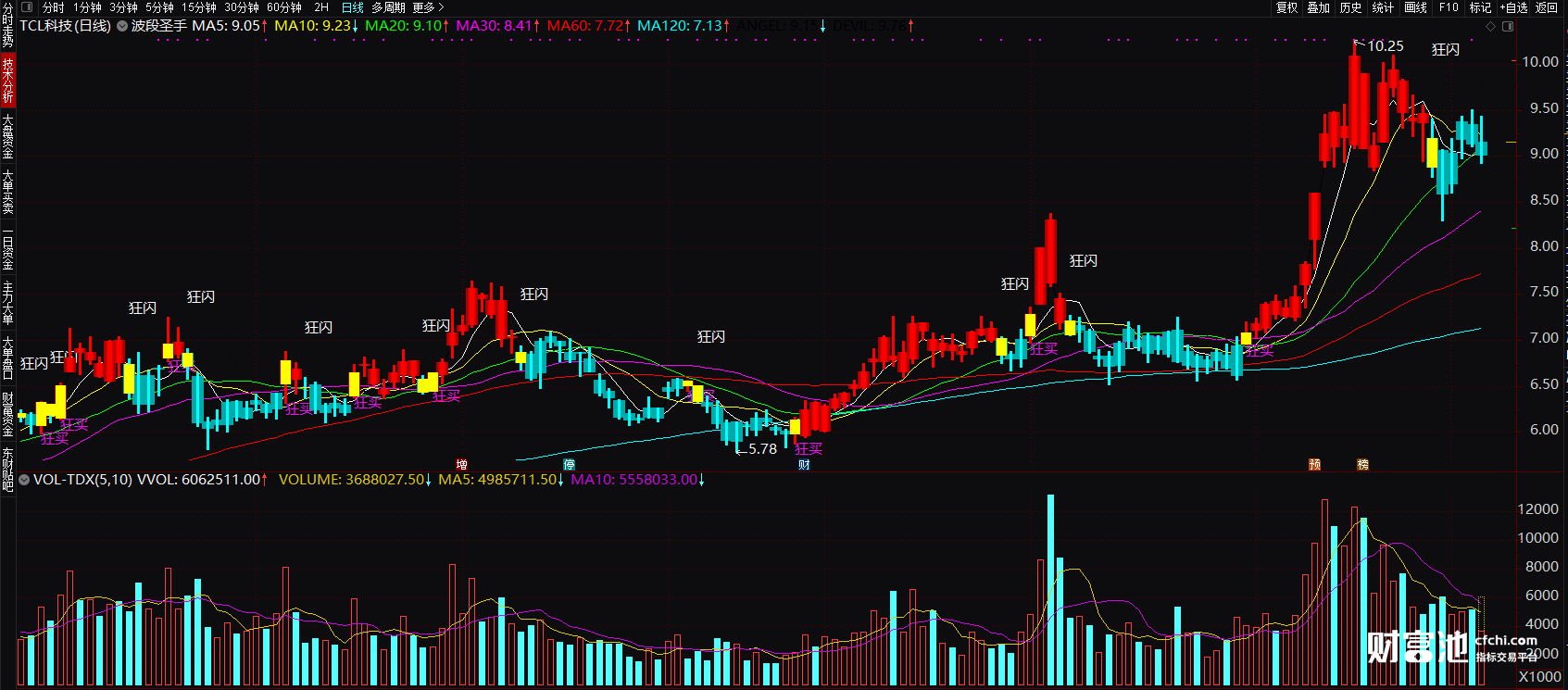Open the 大盘资金 sidebar tab
Screen dimensions: 1568x690
click(x=7, y=137)
